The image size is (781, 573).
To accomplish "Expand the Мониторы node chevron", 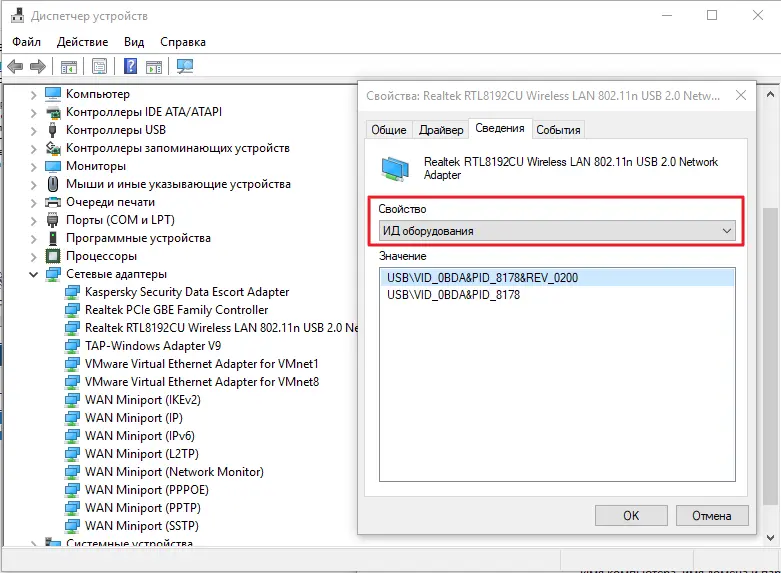I will (33, 166).
